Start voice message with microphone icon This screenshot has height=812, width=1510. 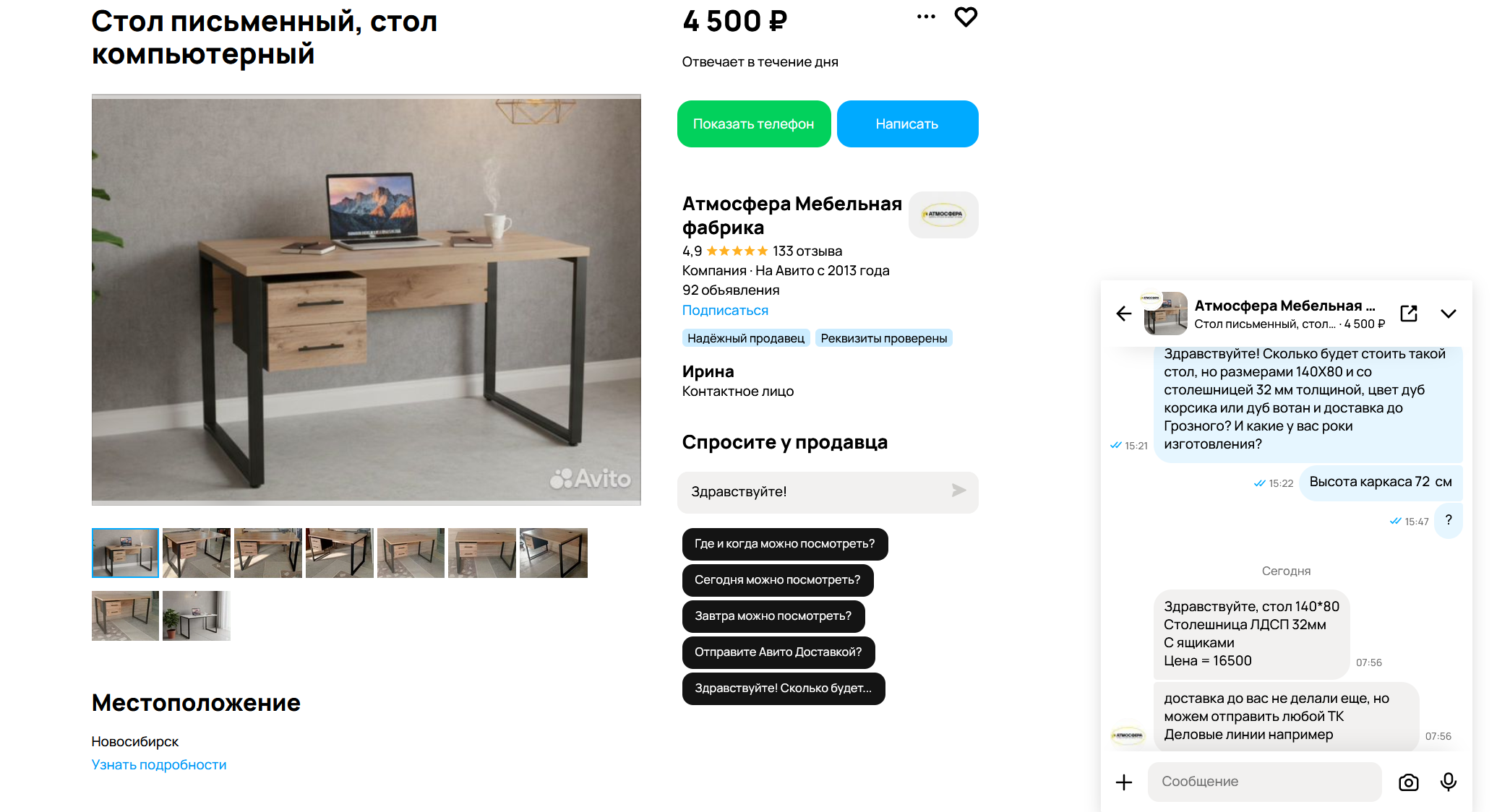1449,782
